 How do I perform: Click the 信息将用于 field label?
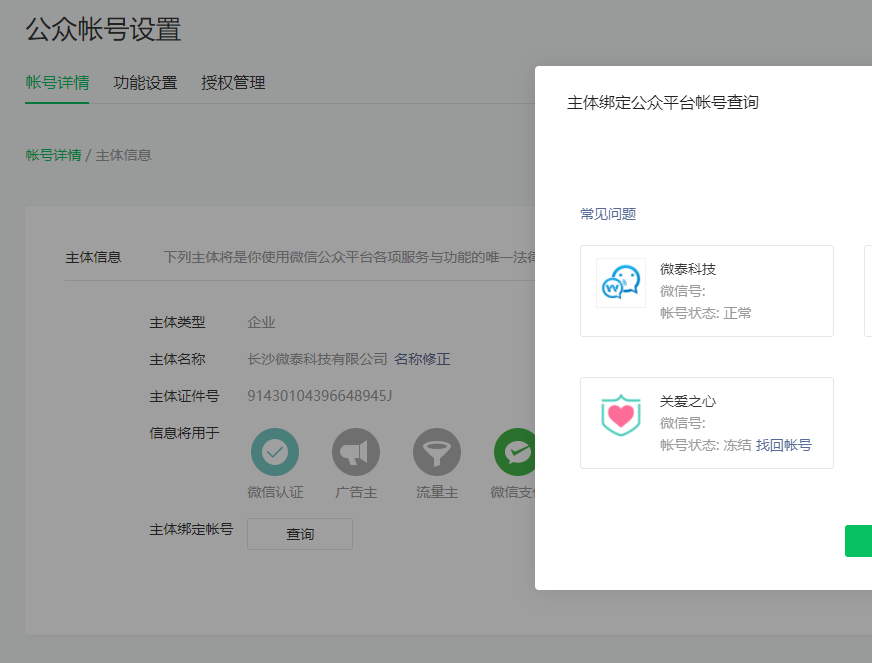pyautogui.click(x=184, y=433)
